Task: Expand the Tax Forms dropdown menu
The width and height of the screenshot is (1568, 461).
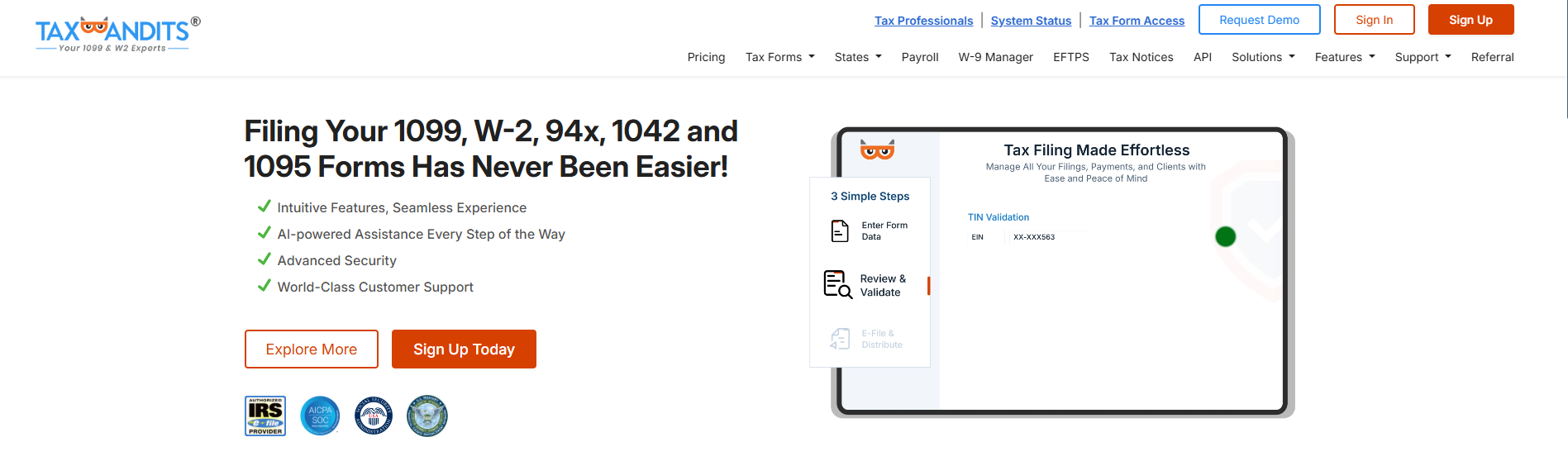Action: pos(779,57)
